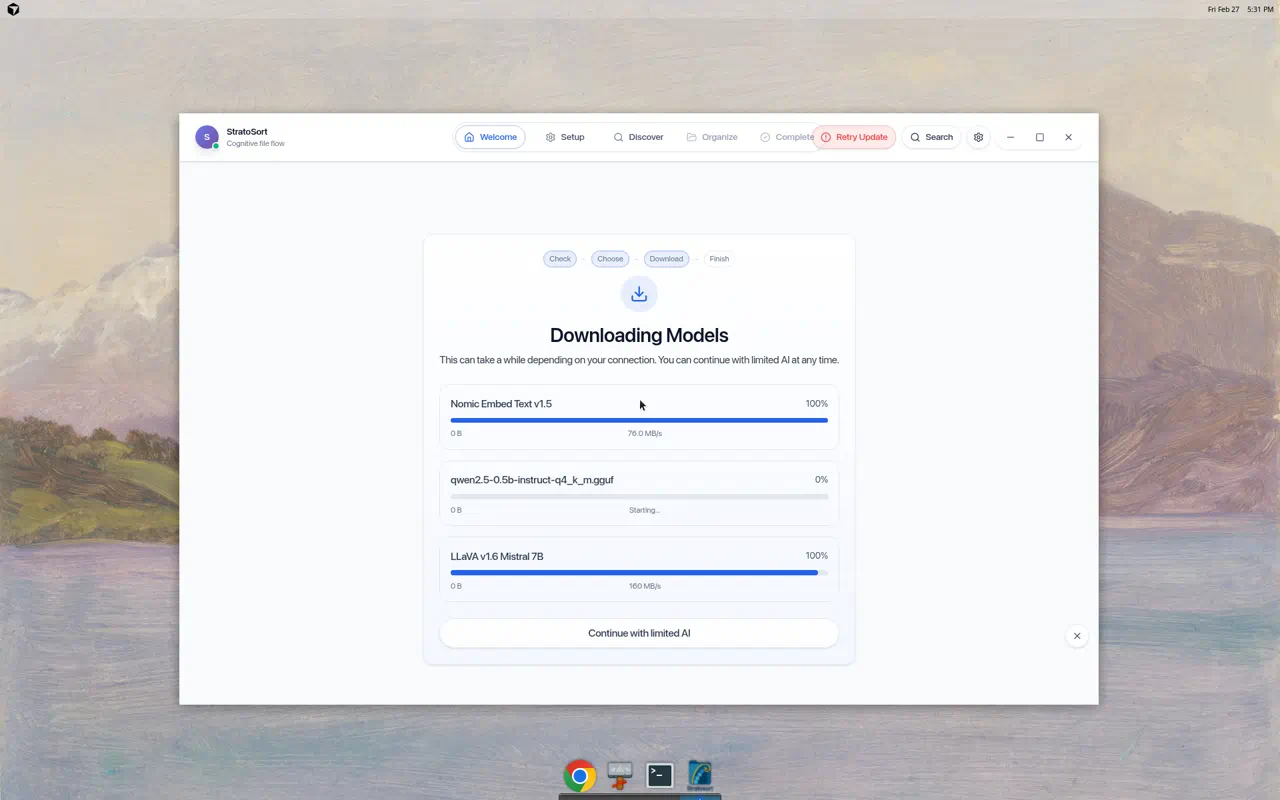Click the StratoSort icon in the dock
1280x800 pixels.
700,775
